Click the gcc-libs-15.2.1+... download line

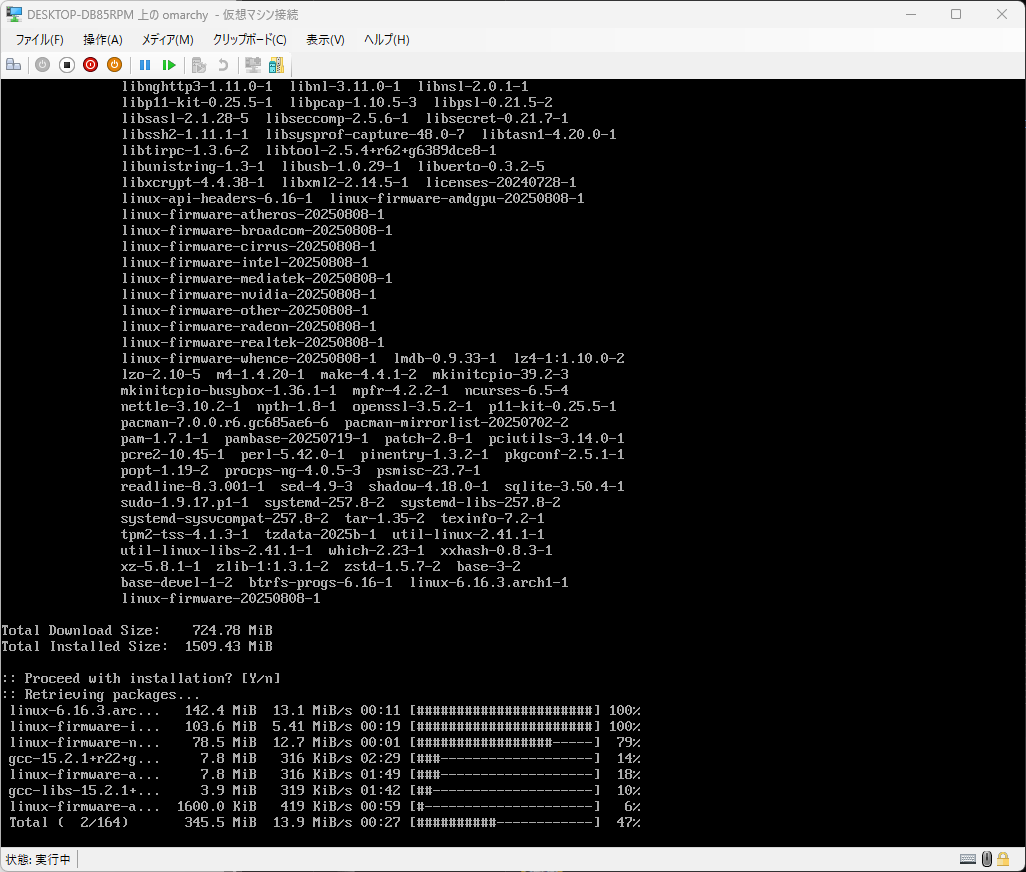click(325, 790)
